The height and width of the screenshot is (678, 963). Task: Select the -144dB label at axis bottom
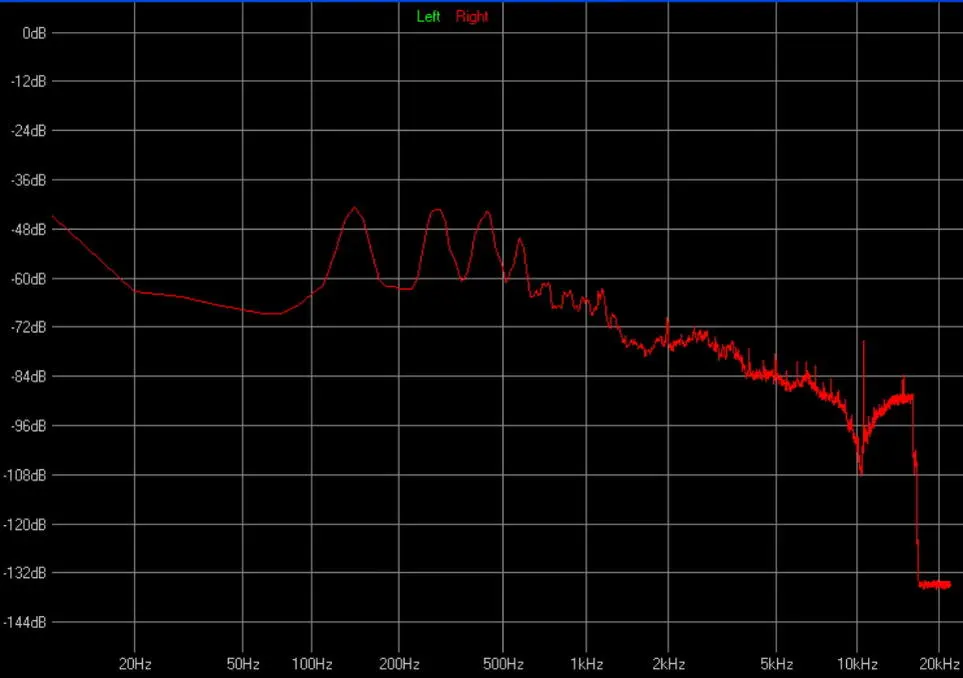pyautogui.click(x=27, y=622)
